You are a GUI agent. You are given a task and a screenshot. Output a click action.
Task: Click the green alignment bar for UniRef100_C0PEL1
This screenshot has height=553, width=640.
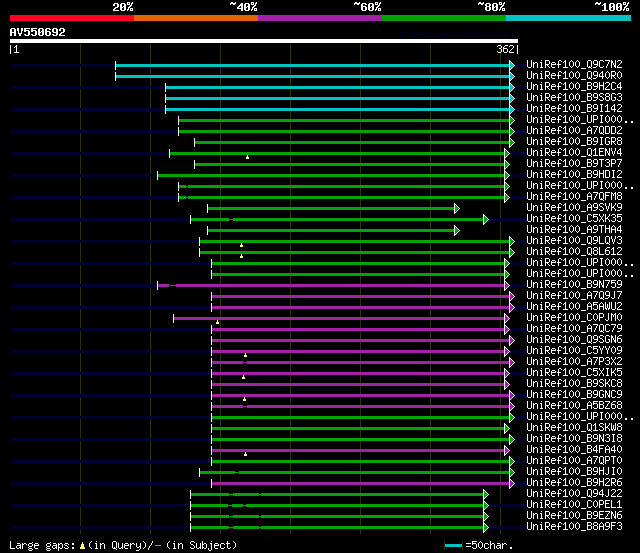tap(337, 506)
